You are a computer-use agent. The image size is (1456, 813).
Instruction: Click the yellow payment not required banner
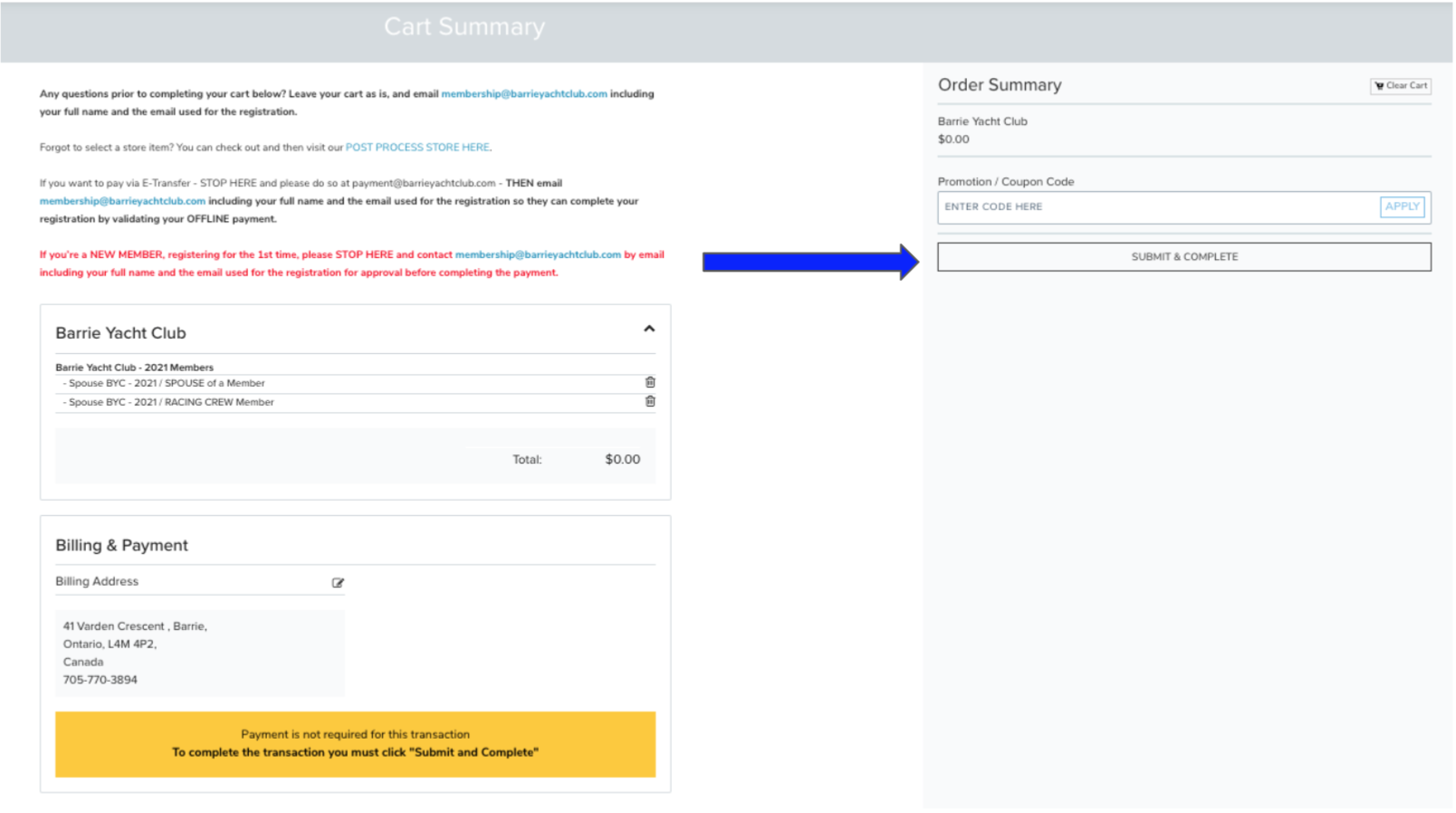355,743
